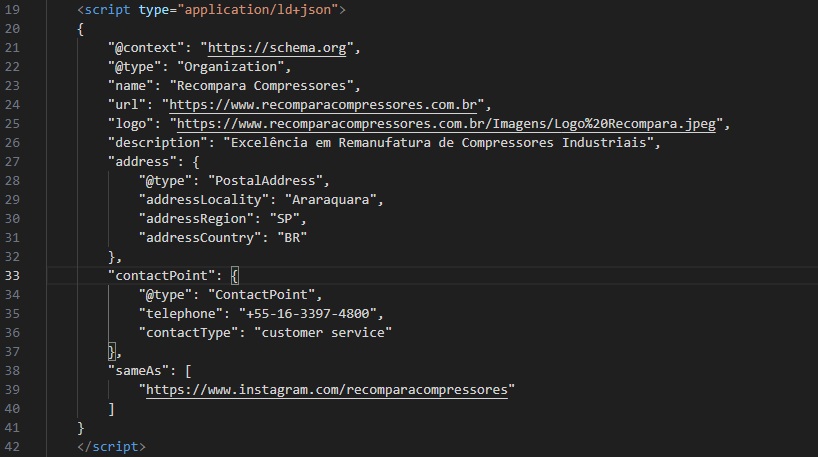Click the "customer service" contactType value
Screen dimensions: 818x457
(x=323, y=332)
